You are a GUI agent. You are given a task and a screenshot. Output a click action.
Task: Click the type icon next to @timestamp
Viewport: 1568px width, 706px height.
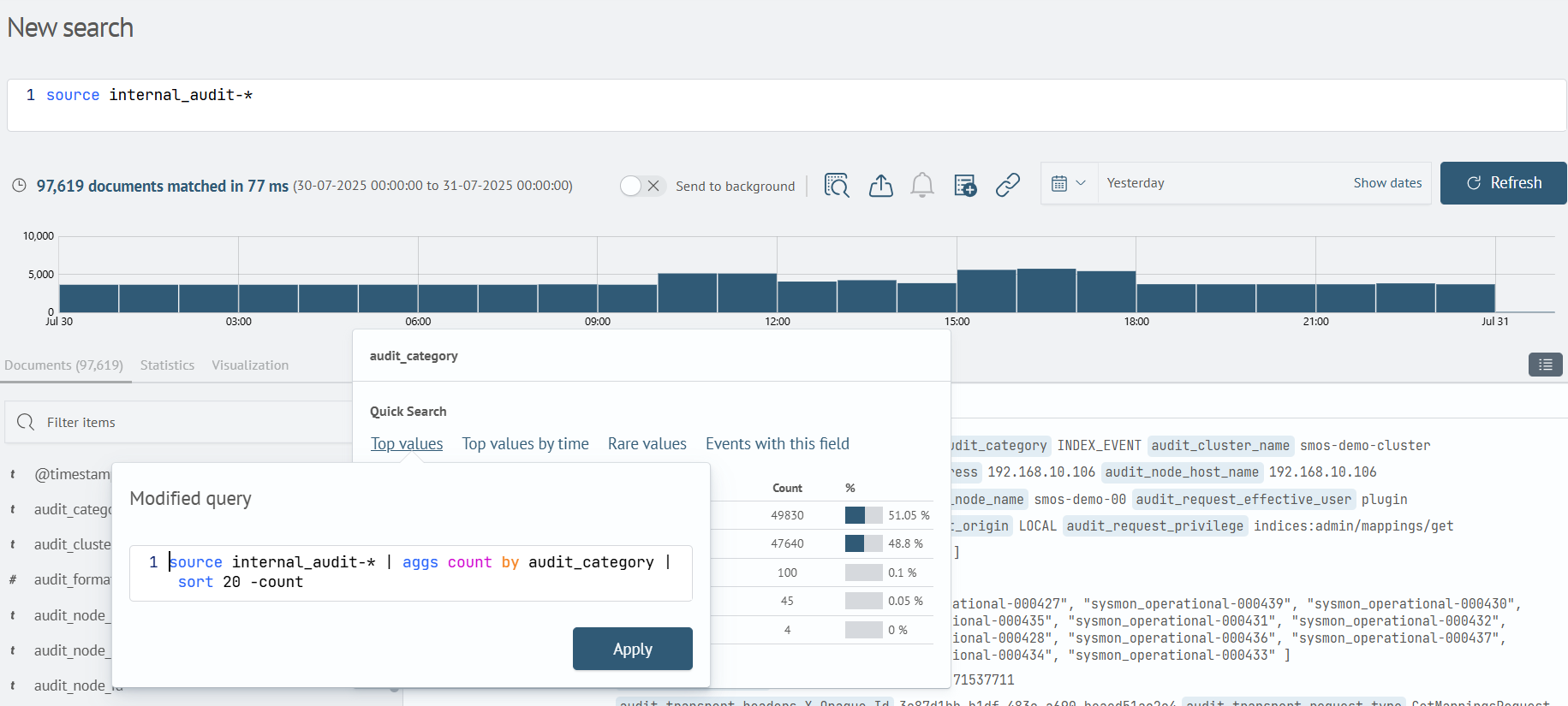coord(13,474)
